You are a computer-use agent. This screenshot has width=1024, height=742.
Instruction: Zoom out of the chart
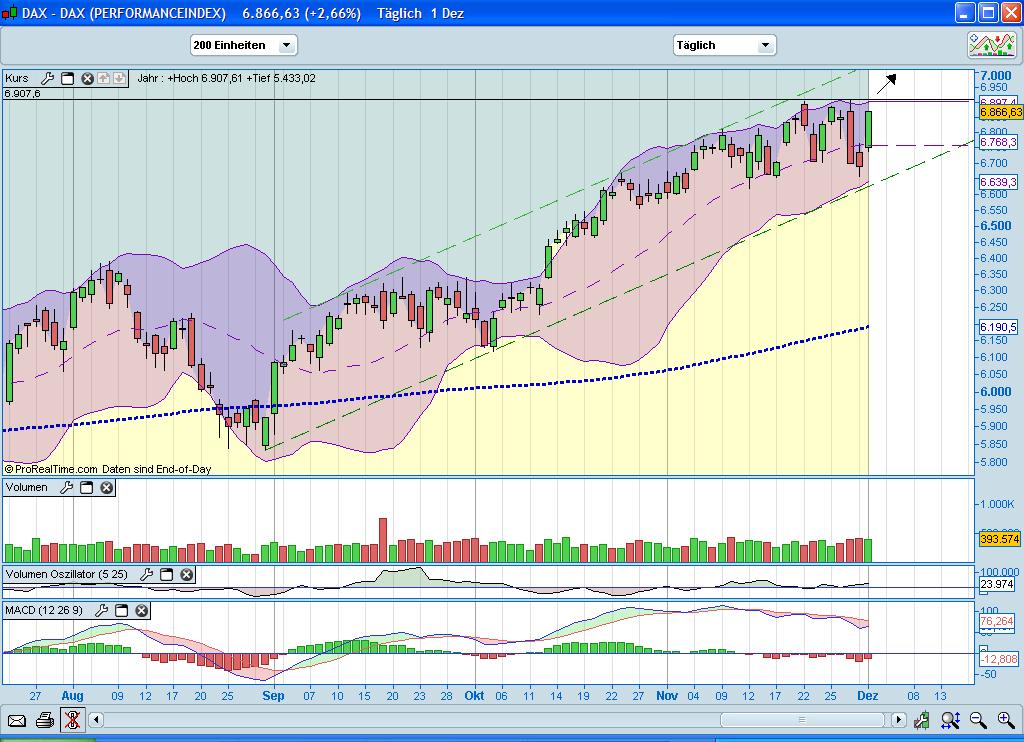[x=977, y=719]
